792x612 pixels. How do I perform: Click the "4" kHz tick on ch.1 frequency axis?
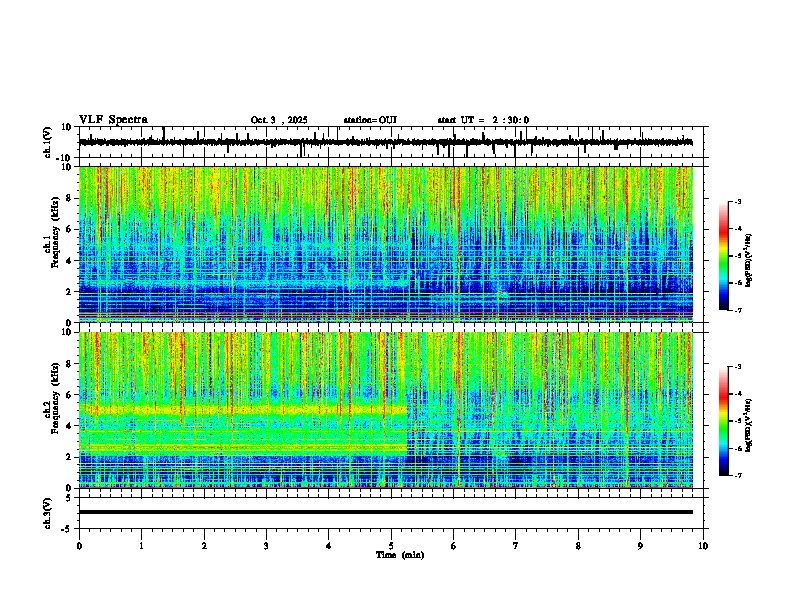(x=70, y=261)
